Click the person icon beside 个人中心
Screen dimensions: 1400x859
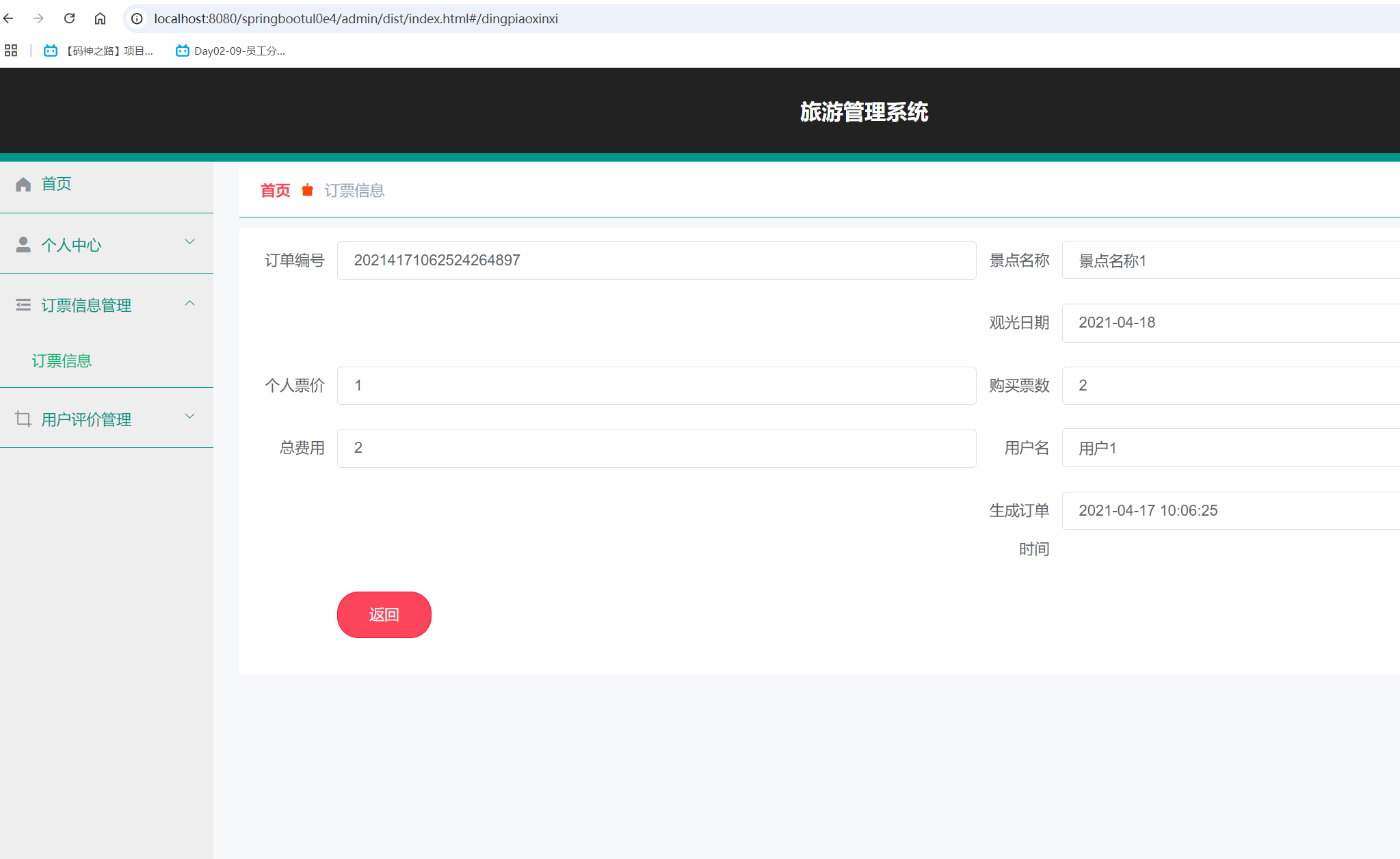pos(23,243)
